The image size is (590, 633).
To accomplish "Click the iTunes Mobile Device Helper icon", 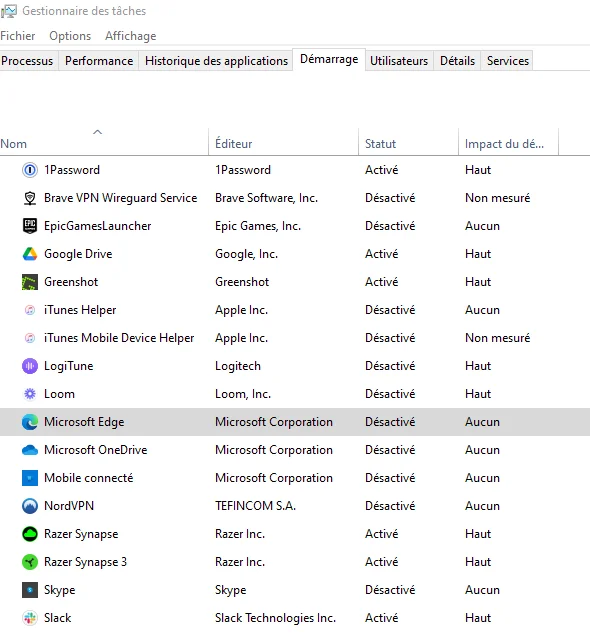I will tap(29, 338).
